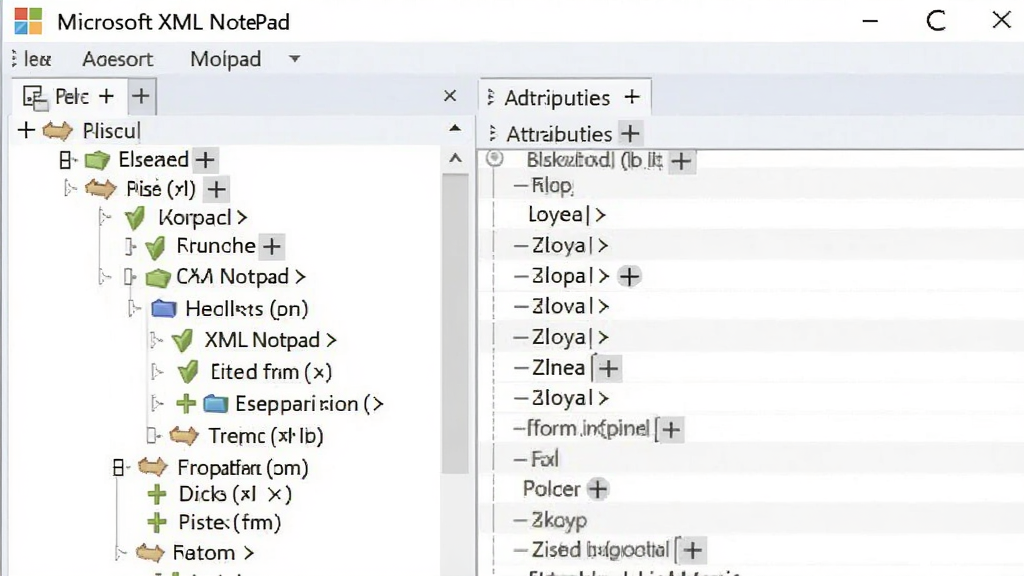
Task: Click the Esepparirion blue folder icon
Action: (216, 404)
